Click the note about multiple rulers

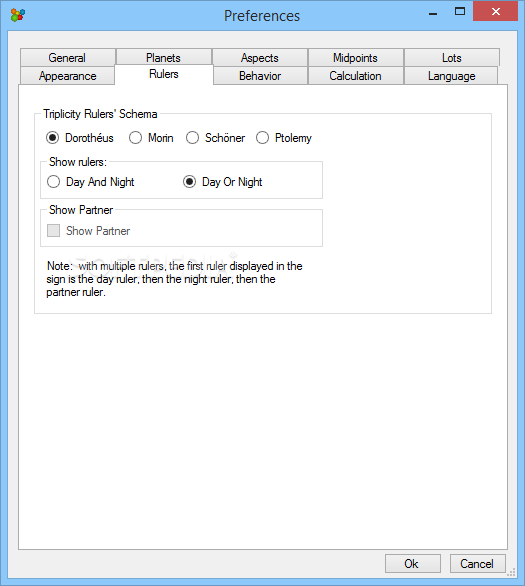pos(174,279)
